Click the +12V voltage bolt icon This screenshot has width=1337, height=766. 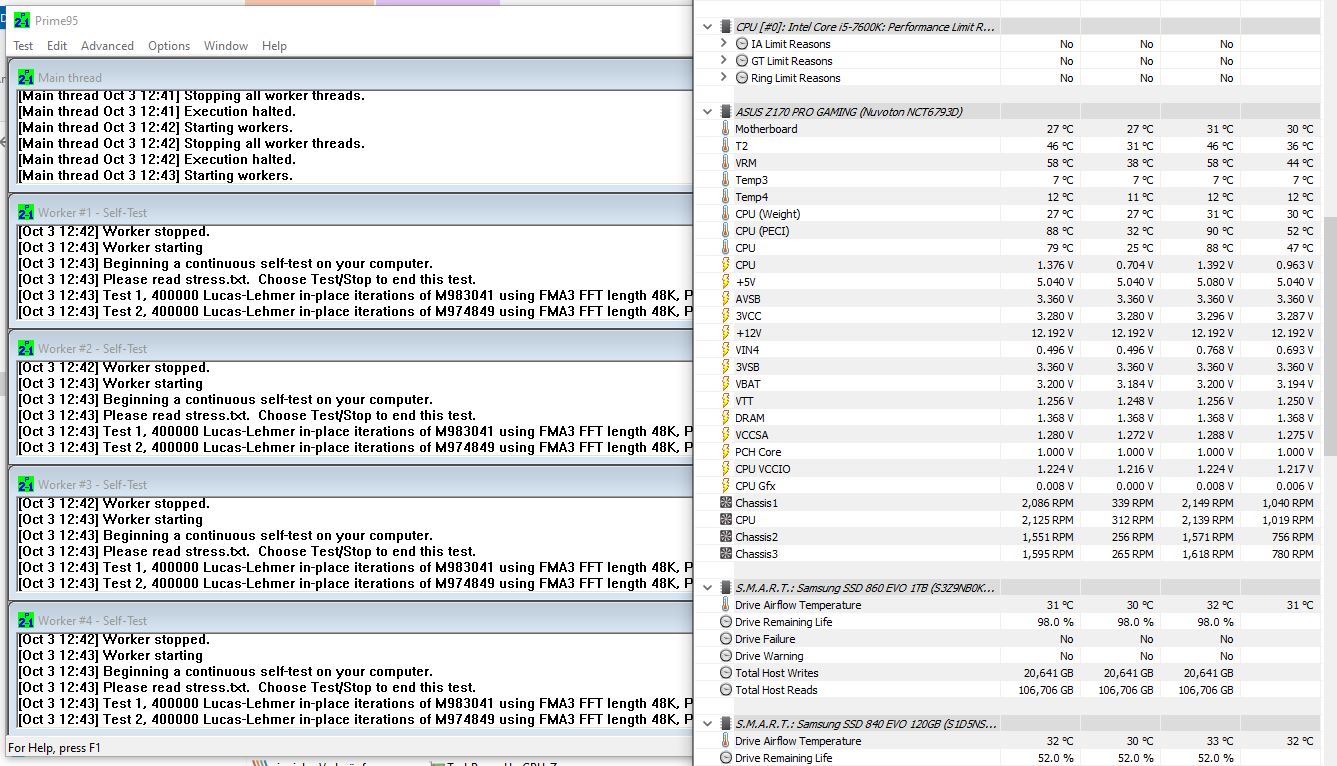726,333
